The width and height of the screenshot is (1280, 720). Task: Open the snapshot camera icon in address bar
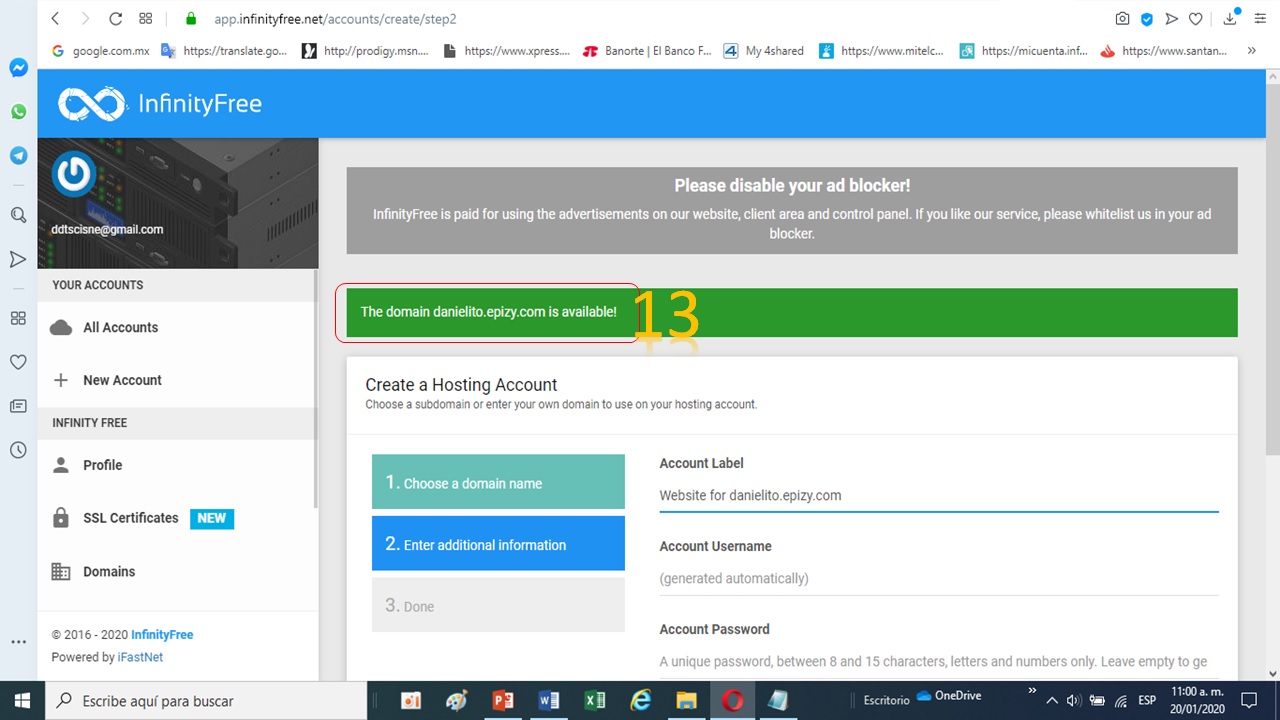[x=1123, y=19]
